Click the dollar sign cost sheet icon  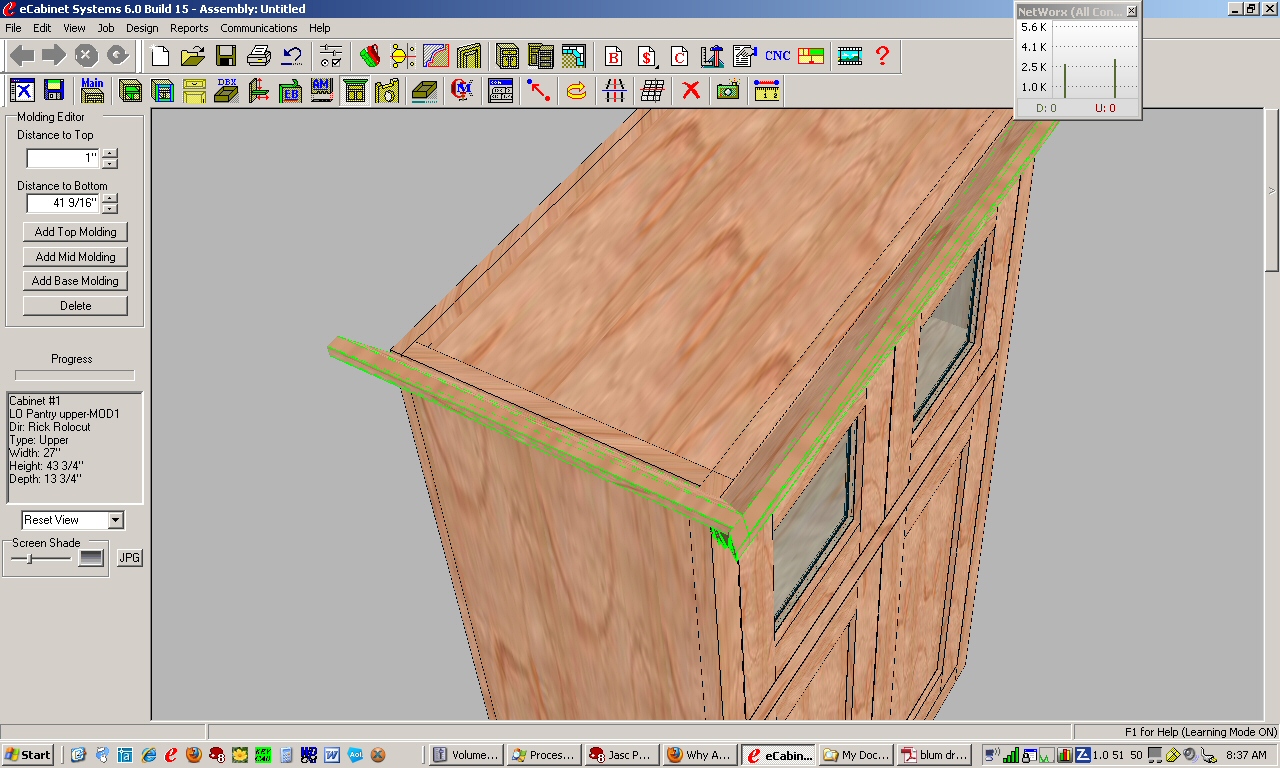(x=647, y=56)
